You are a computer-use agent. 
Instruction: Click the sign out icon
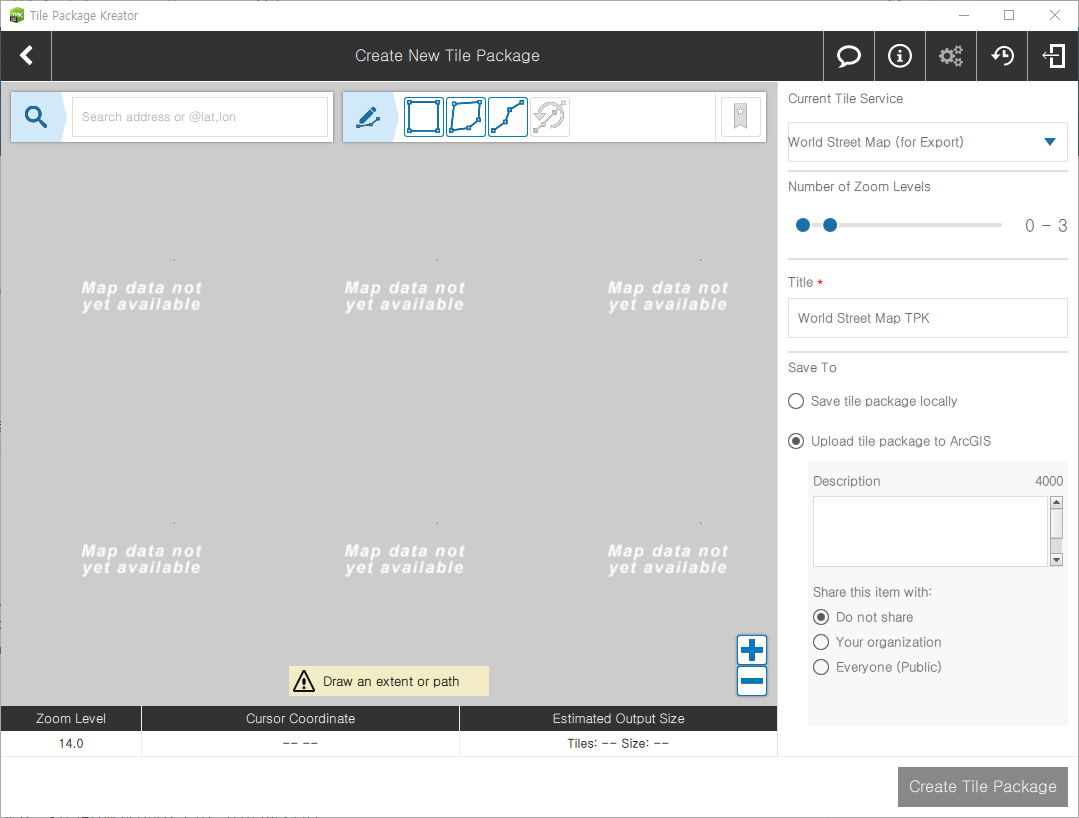[1054, 56]
